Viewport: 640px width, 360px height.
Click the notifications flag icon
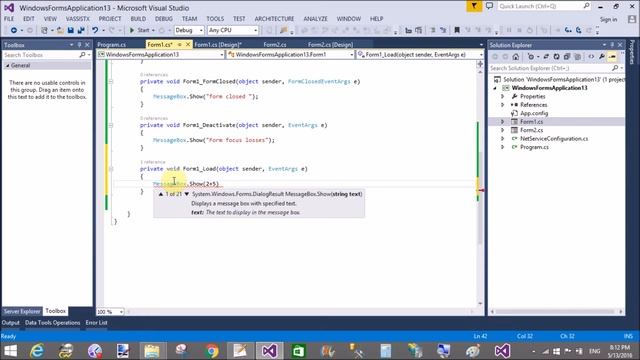(474, 6)
